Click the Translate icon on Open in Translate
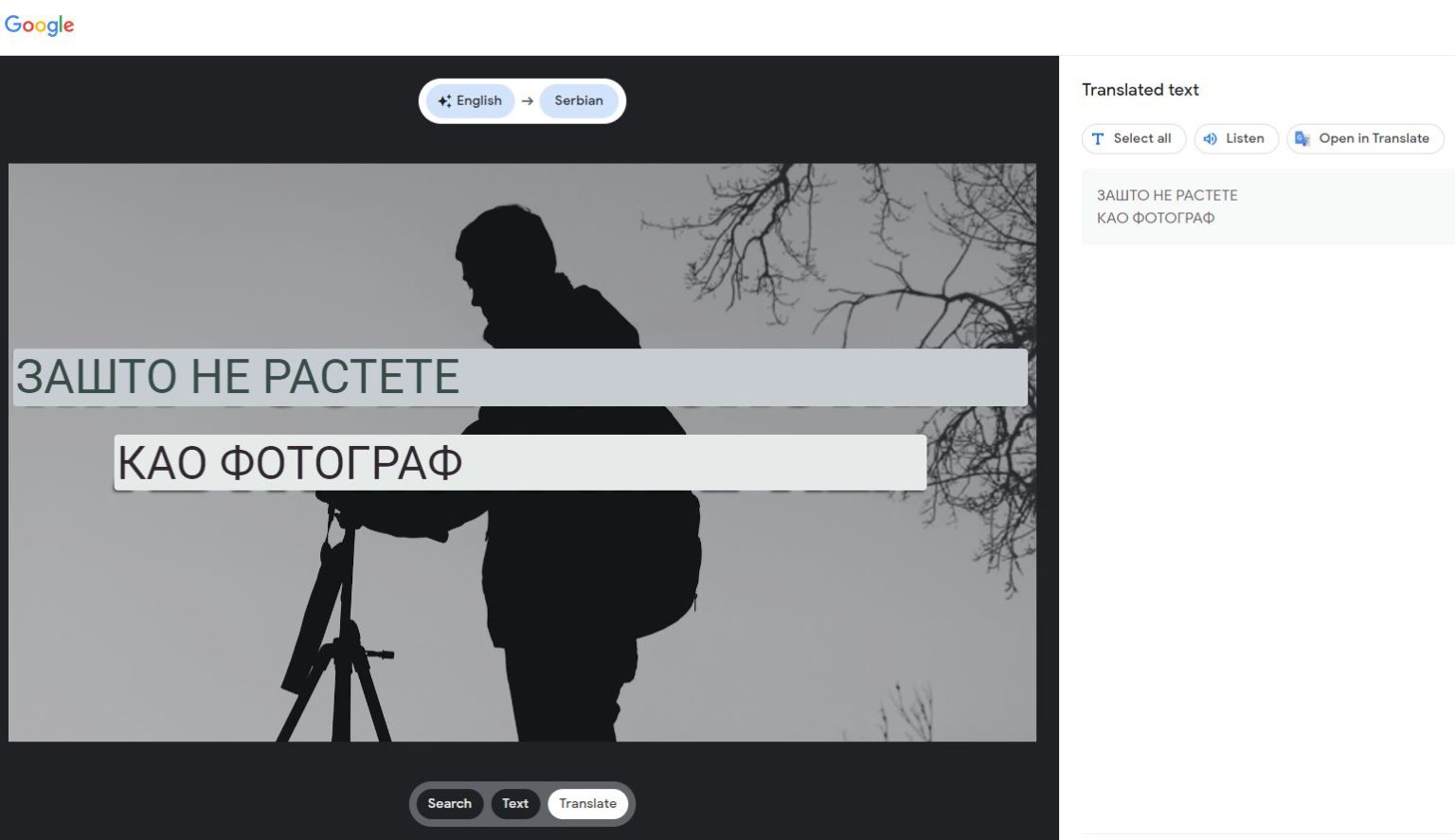 point(1302,138)
